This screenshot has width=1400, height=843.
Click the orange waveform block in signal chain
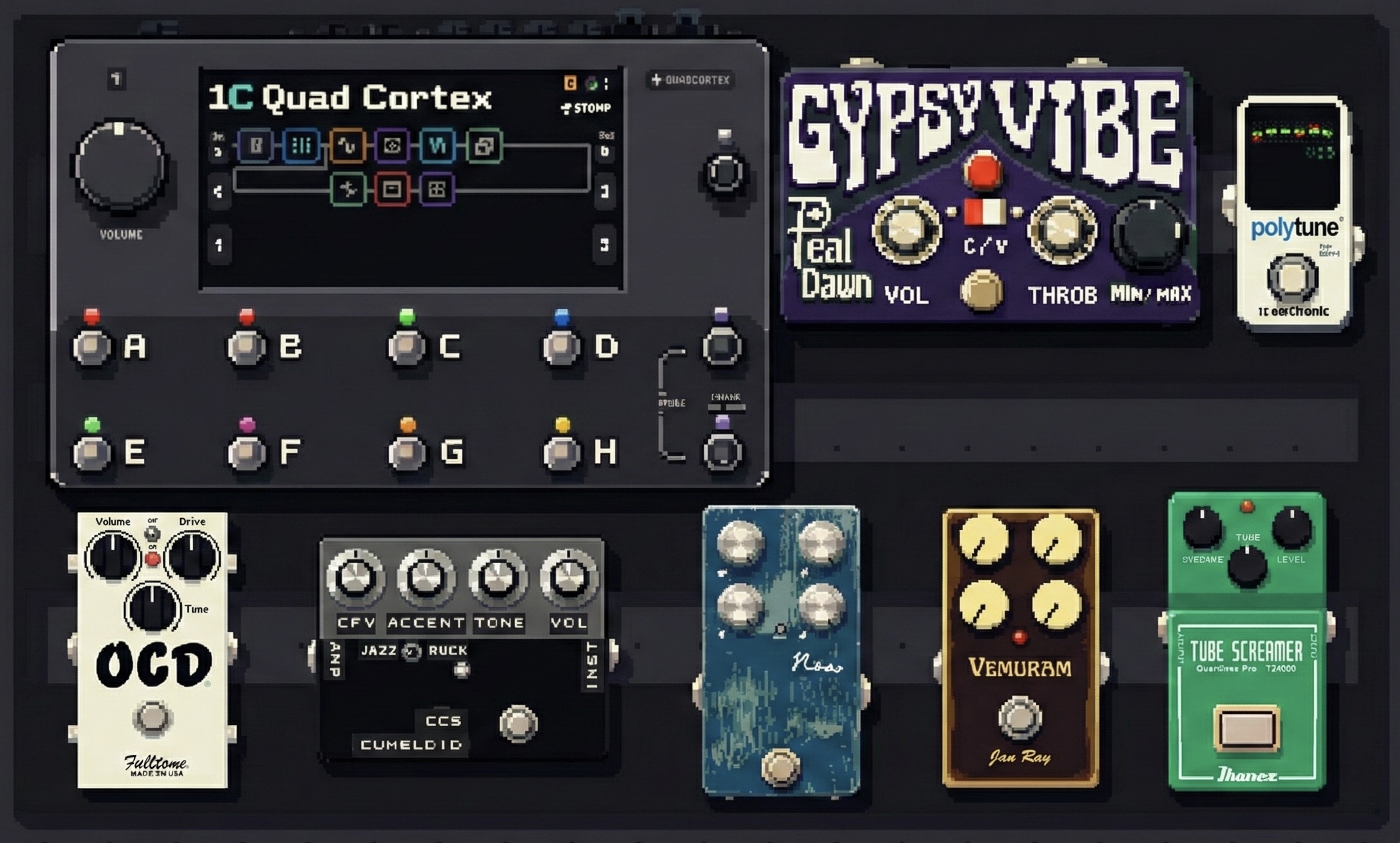pos(347,146)
